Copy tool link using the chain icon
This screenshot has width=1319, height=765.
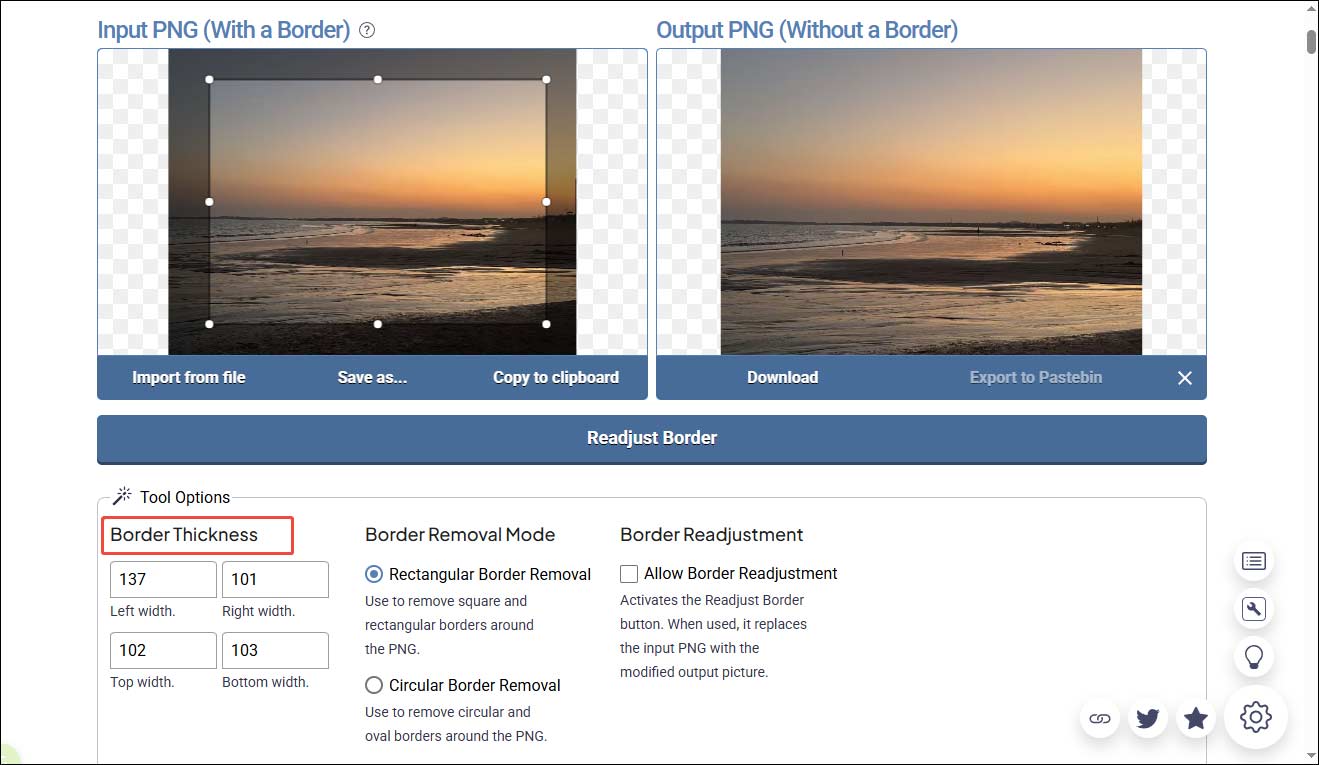click(1099, 718)
